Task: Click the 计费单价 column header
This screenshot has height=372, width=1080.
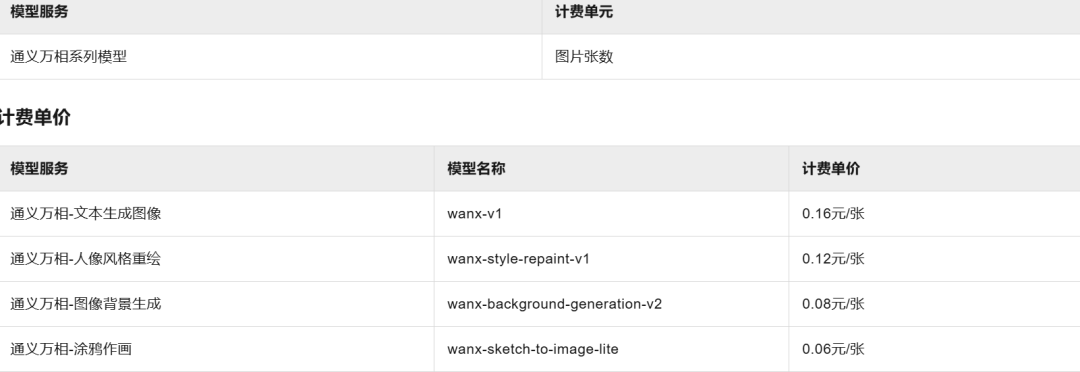Action: pos(831,169)
